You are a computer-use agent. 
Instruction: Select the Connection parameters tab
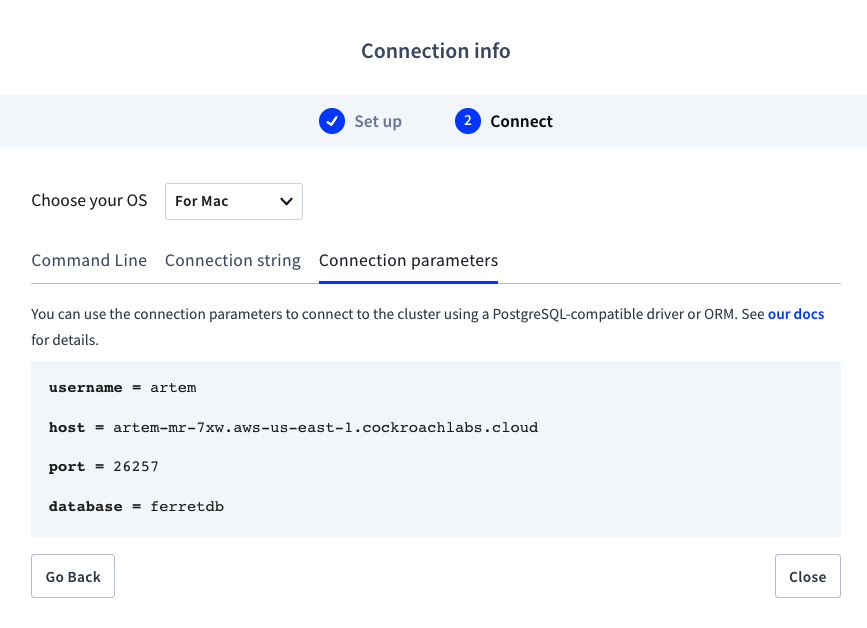click(408, 260)
